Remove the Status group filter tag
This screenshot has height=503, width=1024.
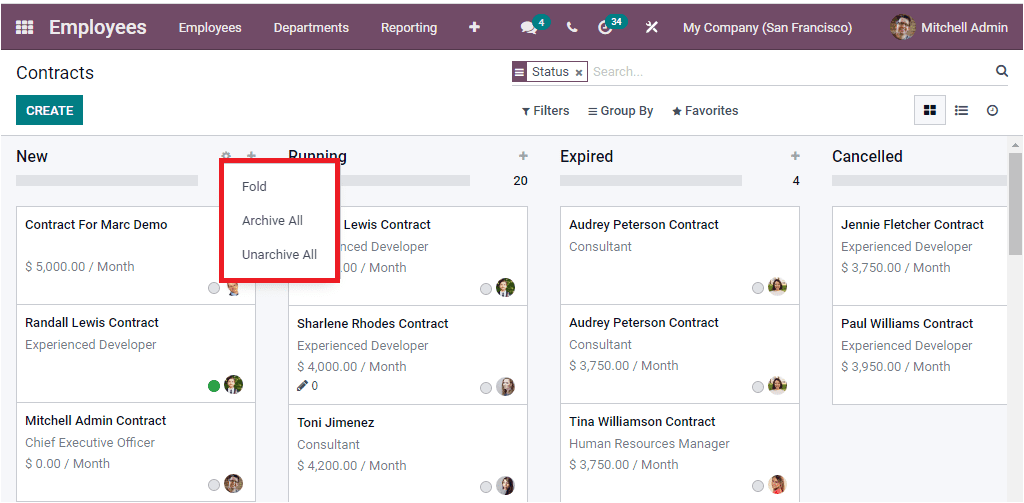pyautogui.click(x=579, y=73)
